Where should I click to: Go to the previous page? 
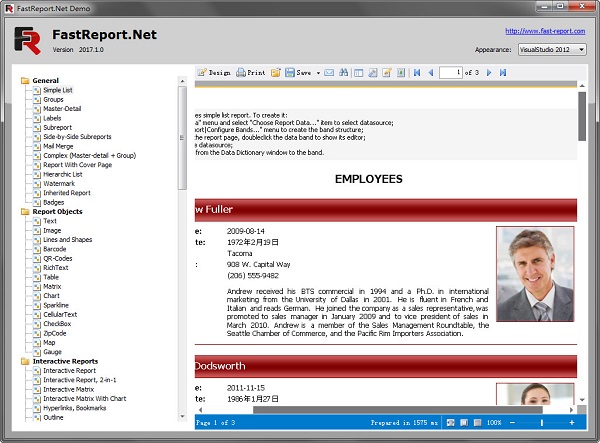[x=430, y=73]
